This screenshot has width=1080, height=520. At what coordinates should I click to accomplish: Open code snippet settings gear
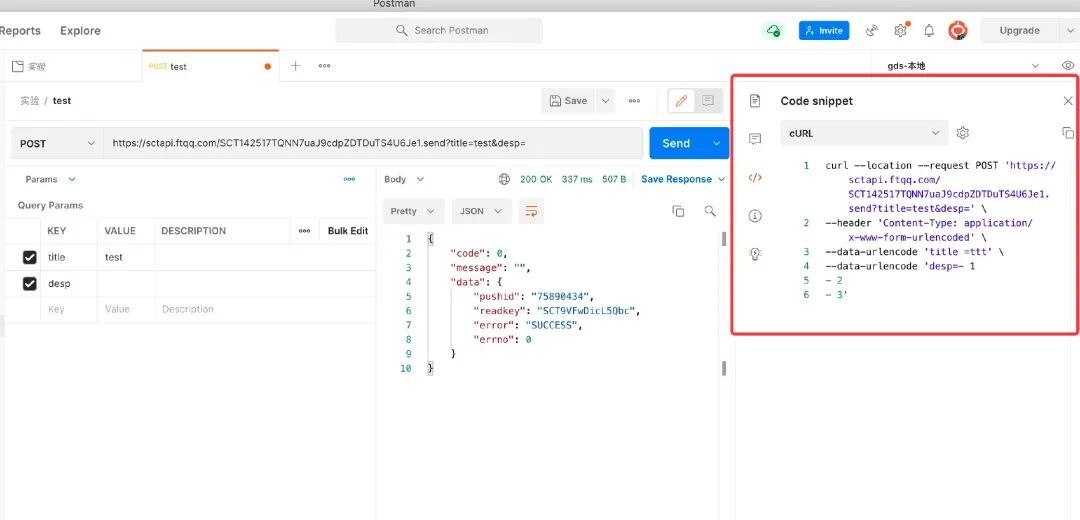(x=963, y=133)
